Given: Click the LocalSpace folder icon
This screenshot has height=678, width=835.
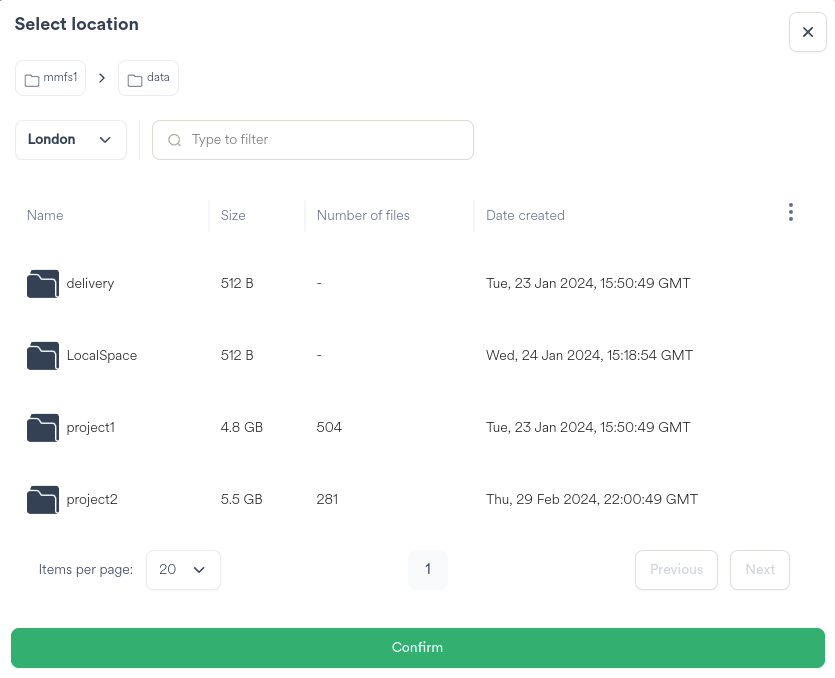Looking at the screenshot, I should (42, 356).
